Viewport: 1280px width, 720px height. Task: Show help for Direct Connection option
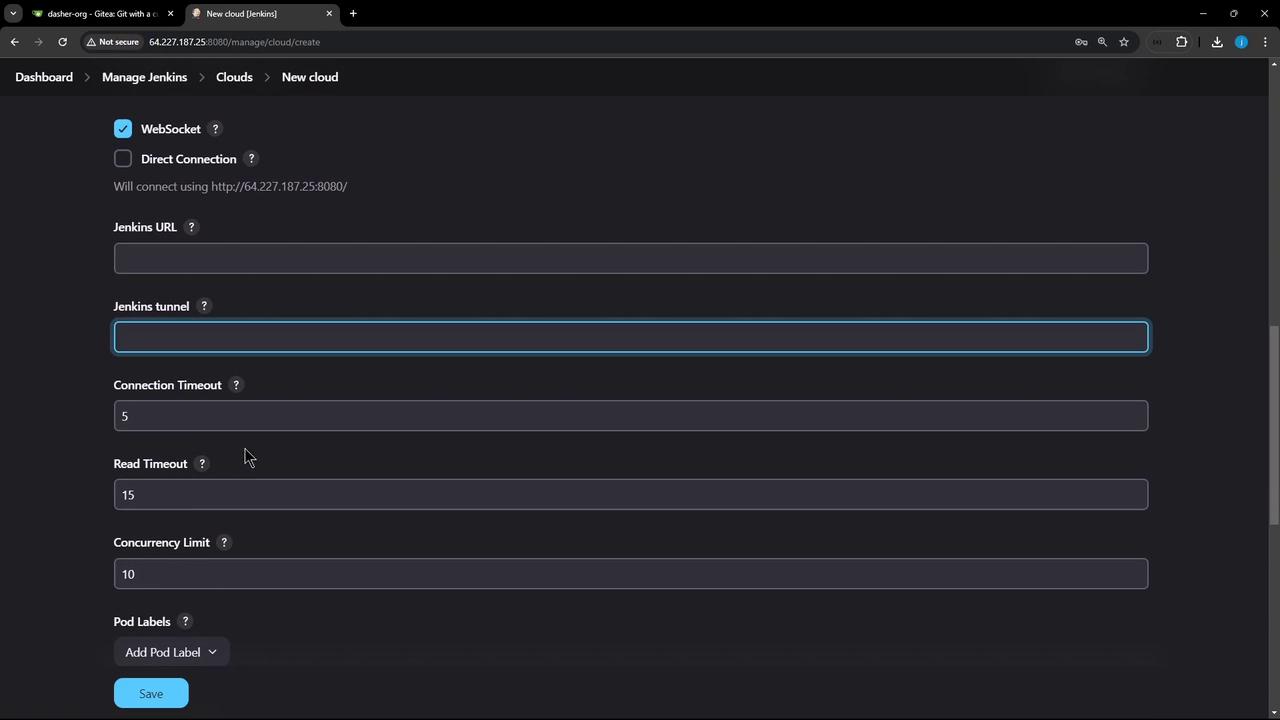coord(251,159)
